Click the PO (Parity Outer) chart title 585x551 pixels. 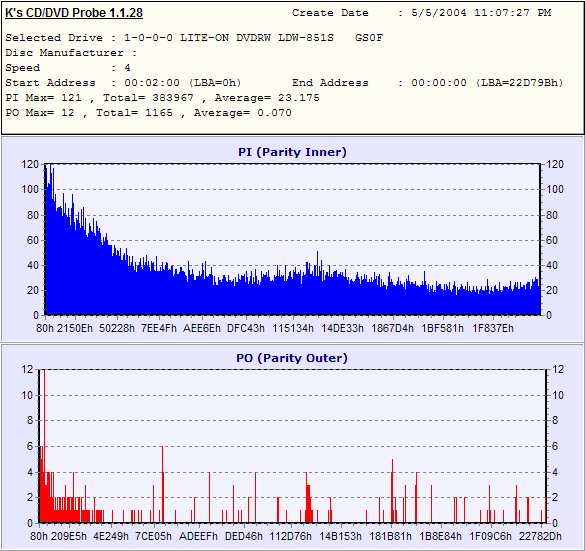[292, 358]
